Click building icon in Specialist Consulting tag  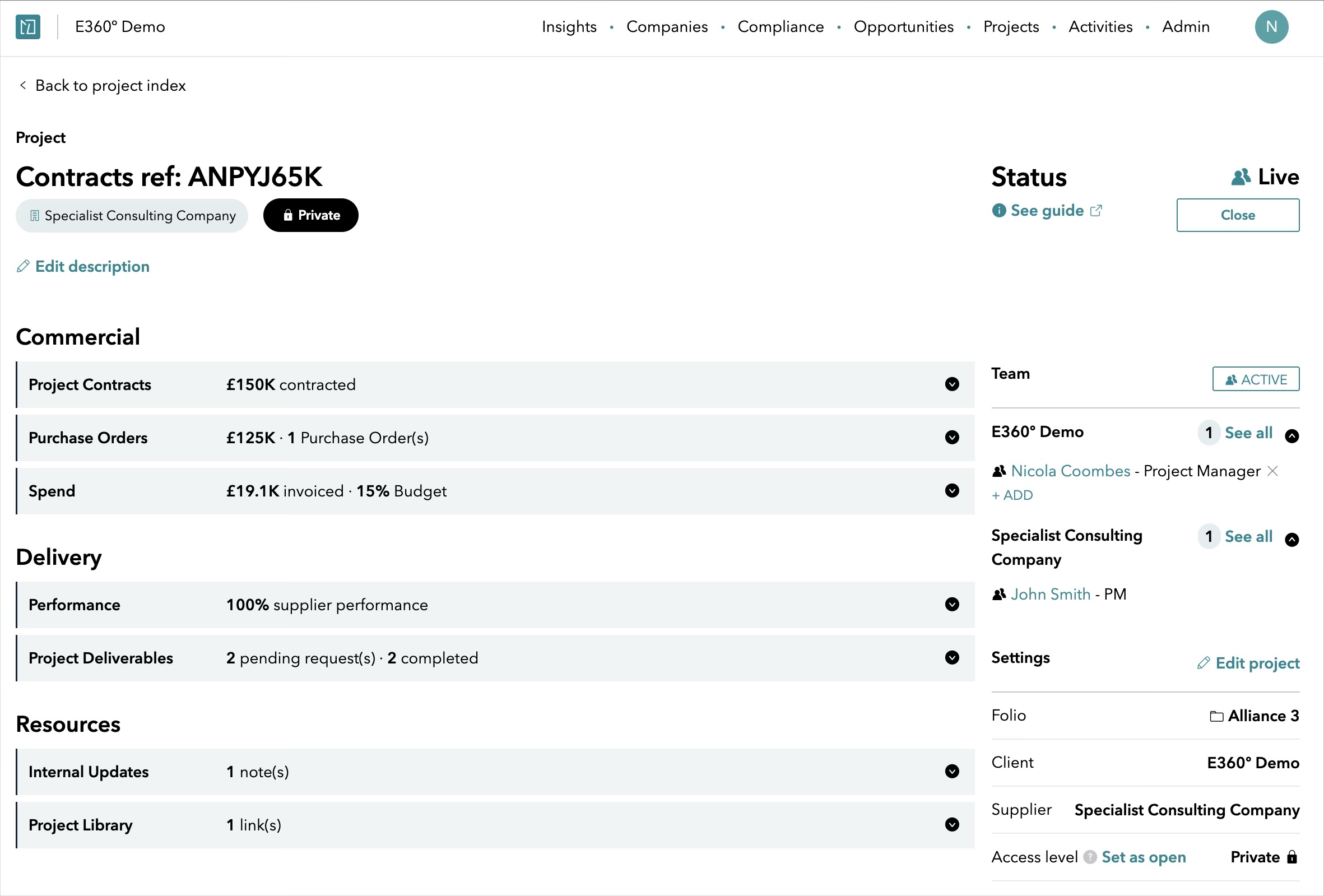35,216
